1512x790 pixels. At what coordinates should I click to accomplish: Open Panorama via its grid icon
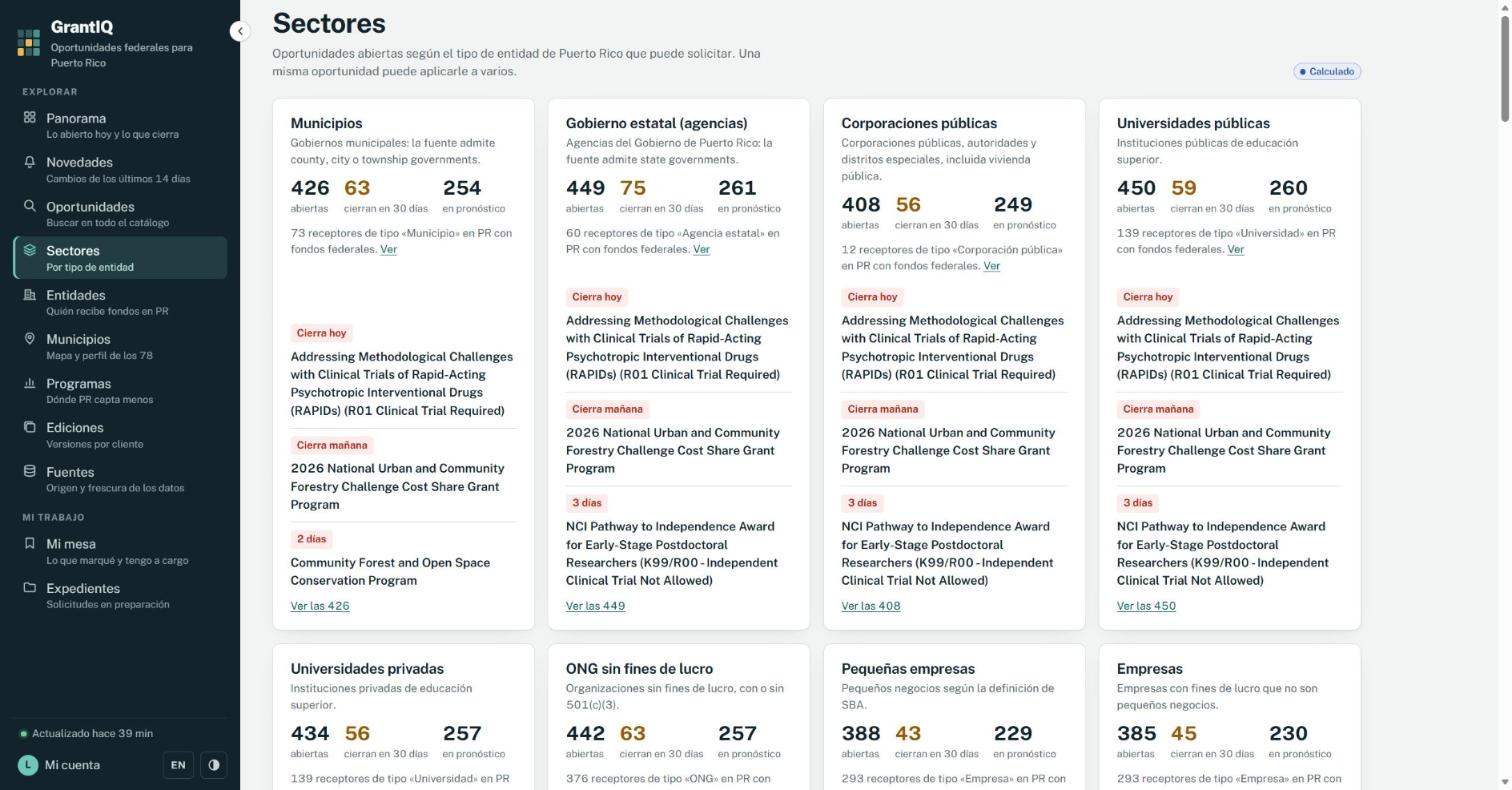coord(30,117)
